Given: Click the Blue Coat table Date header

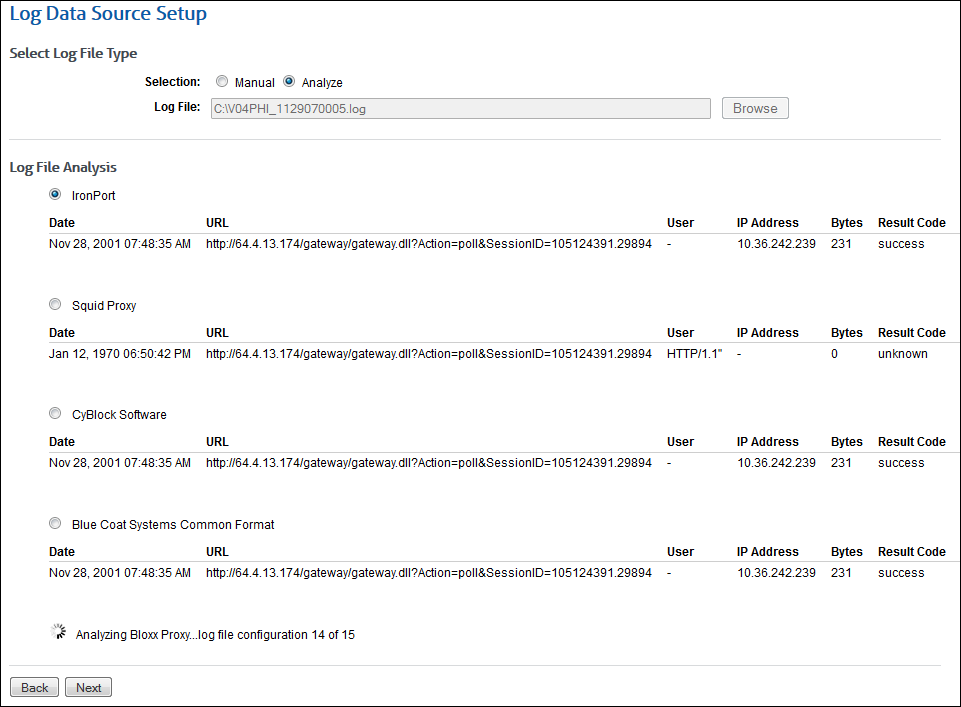Looking at the screenshot, I should (62, 551).
